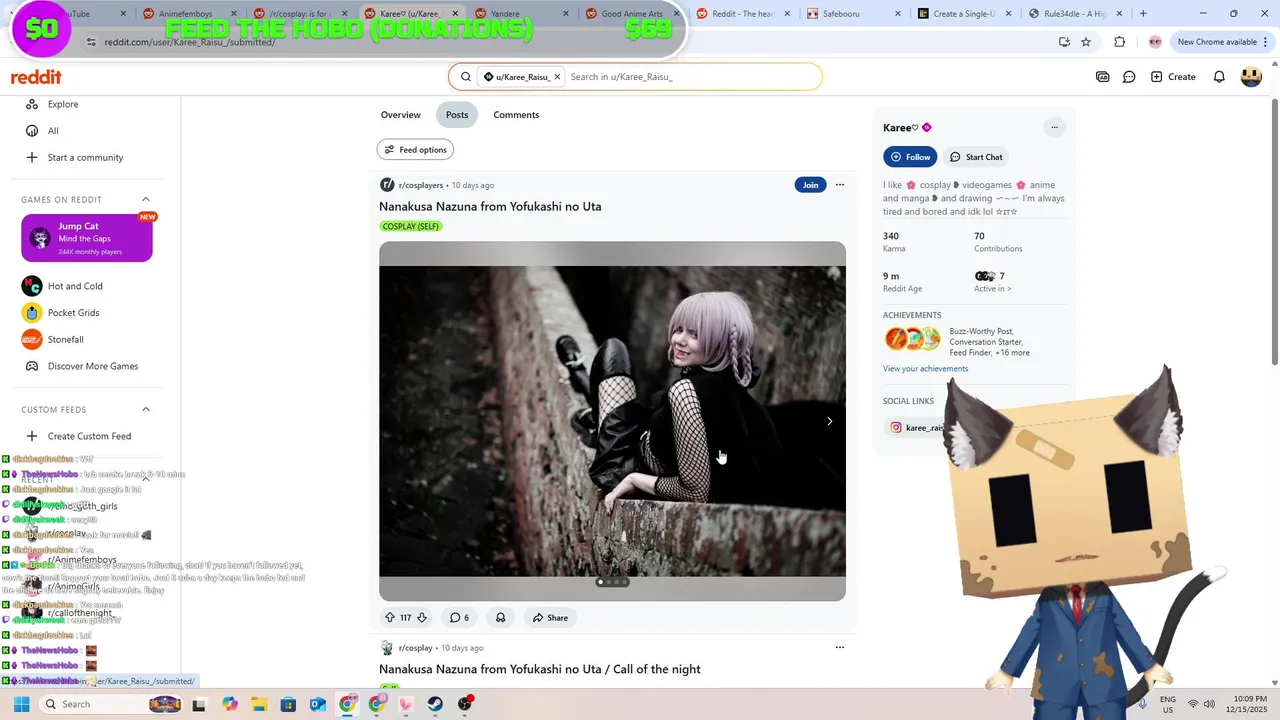Downvote the r/cosplayers Nazuna post

pyautogui.click(x=421, y=618)
